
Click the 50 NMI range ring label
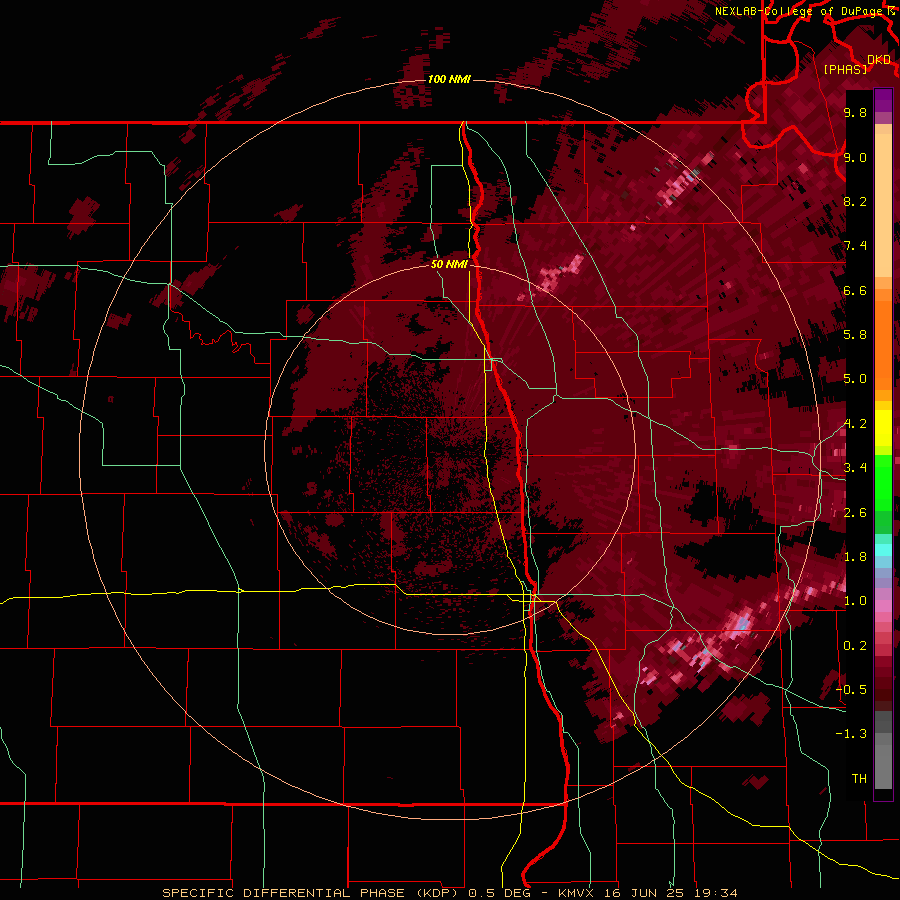[x=449, y=264]
